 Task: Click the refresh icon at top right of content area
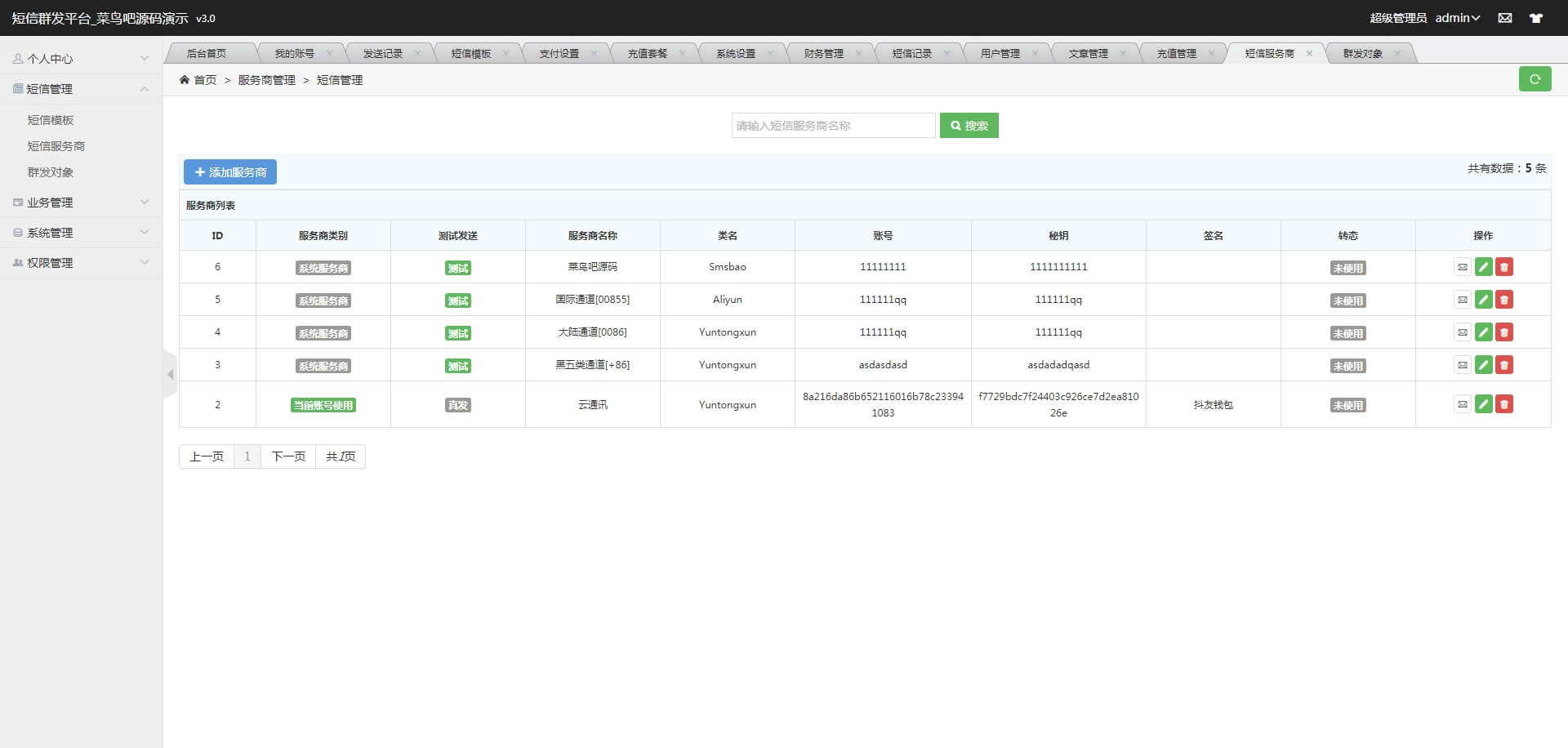tap(1536, 79)
